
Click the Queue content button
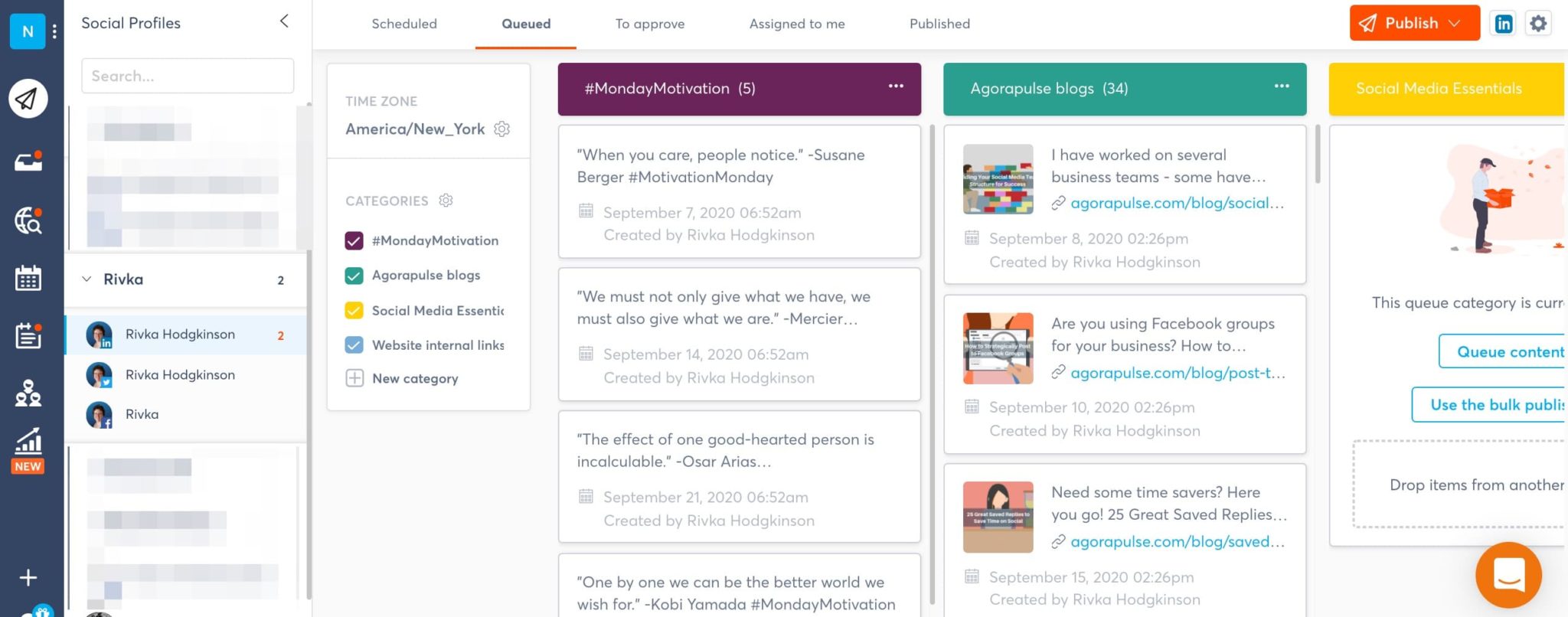[x=1502, y=351]
